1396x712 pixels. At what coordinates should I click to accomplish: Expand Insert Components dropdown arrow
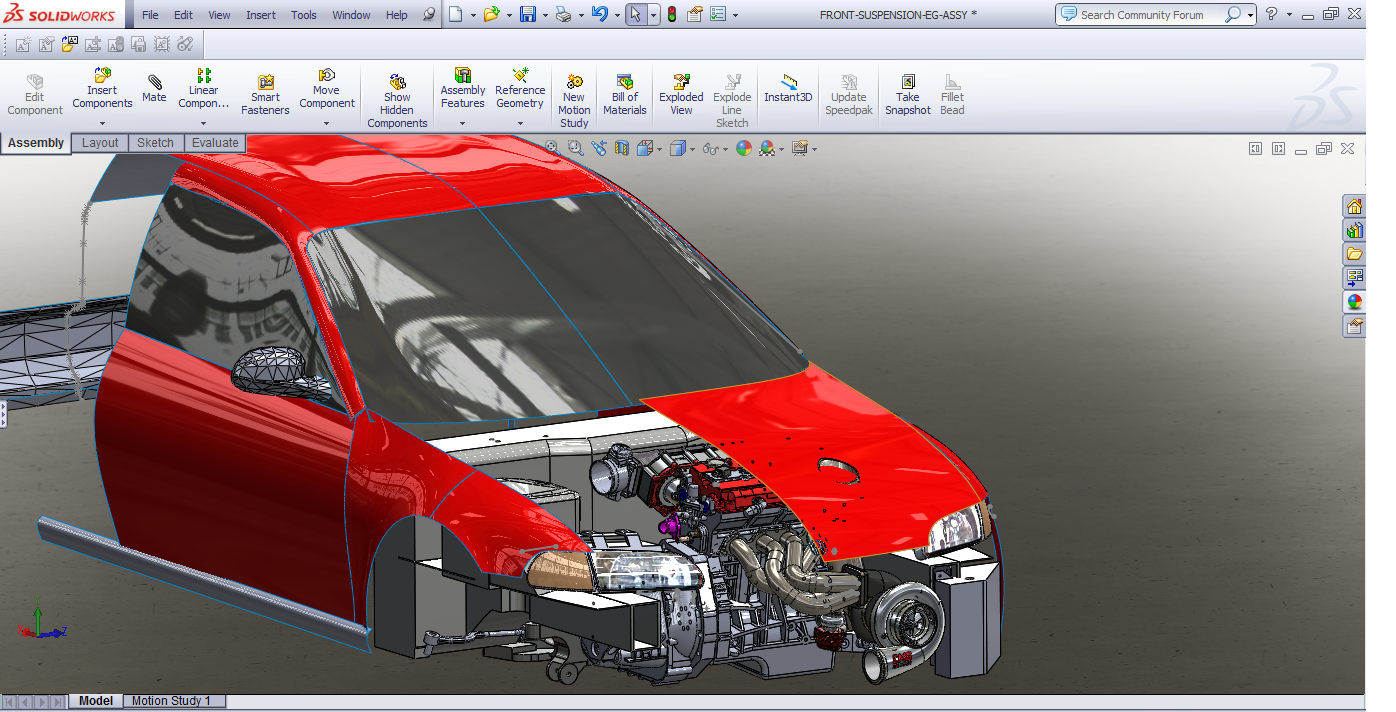point(102,124)
